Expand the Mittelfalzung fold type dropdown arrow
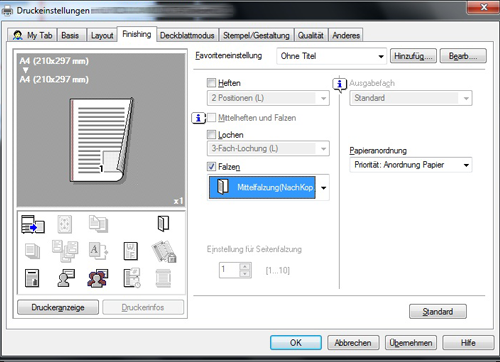500x362 pixels. (323, 188)
